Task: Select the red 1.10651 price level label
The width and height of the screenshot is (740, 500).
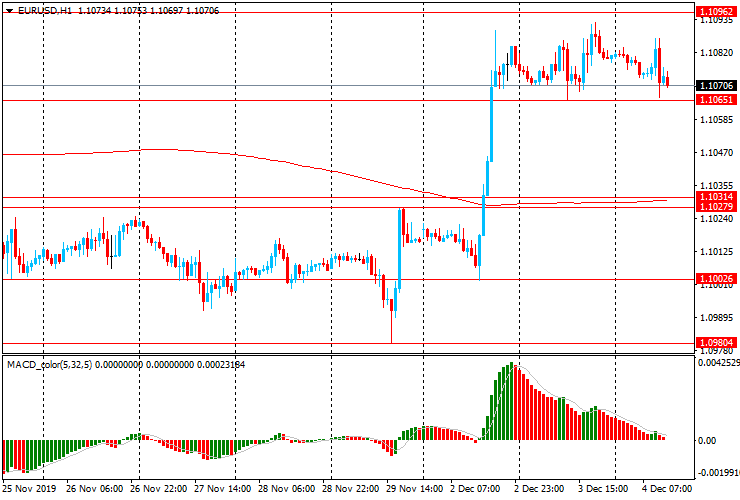Action: tap(716, 100)
